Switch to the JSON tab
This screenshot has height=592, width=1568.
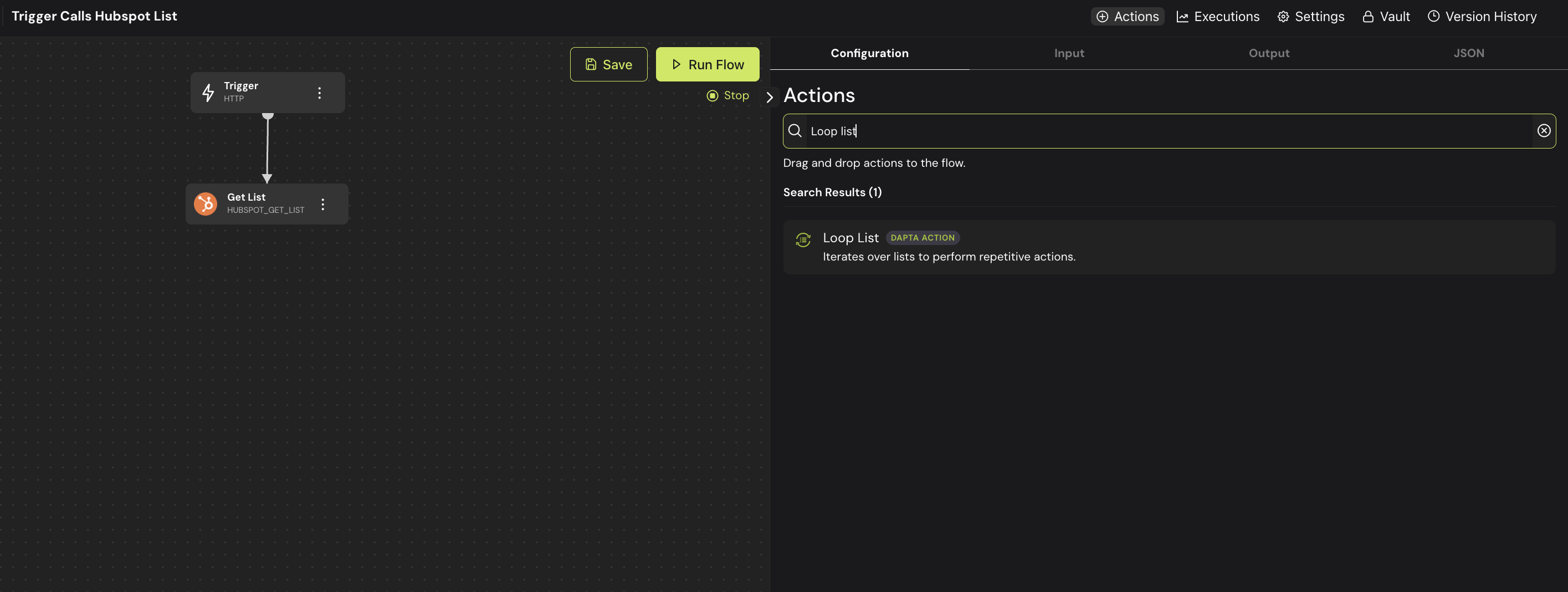(x=1468, y=54)
